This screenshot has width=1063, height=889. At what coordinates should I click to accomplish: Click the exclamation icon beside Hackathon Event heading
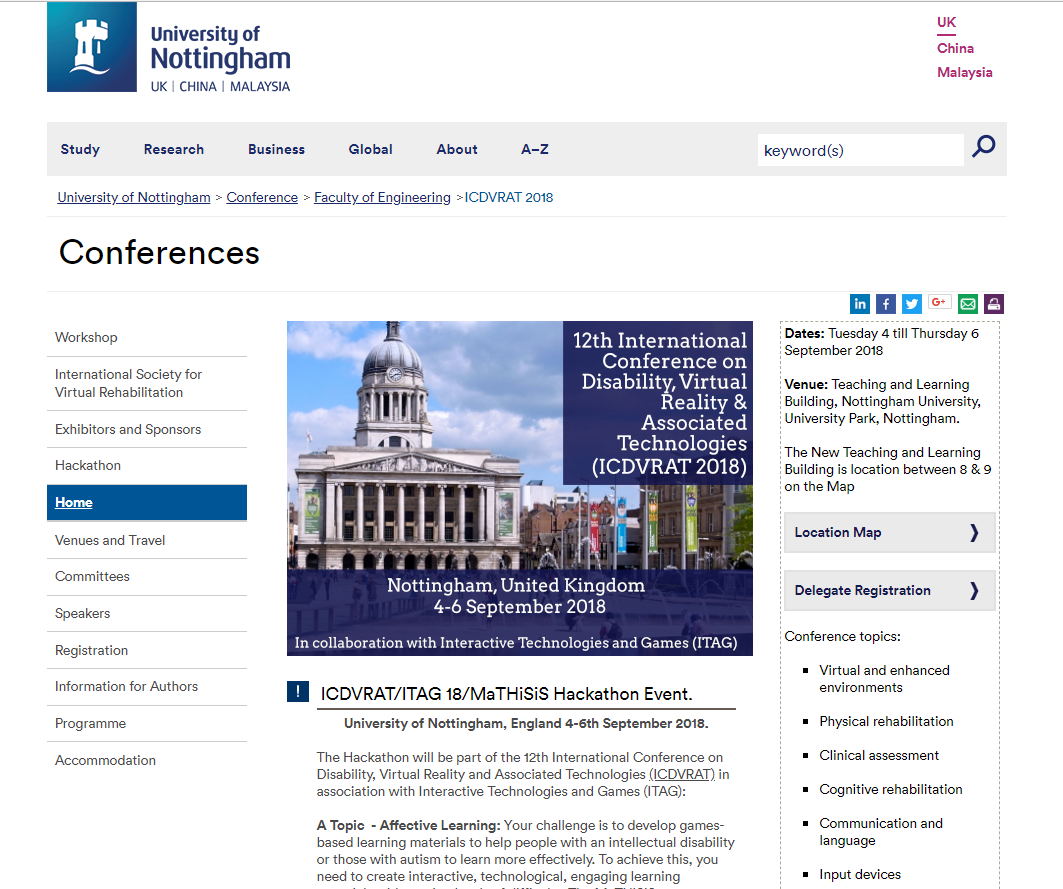point(298,692)
